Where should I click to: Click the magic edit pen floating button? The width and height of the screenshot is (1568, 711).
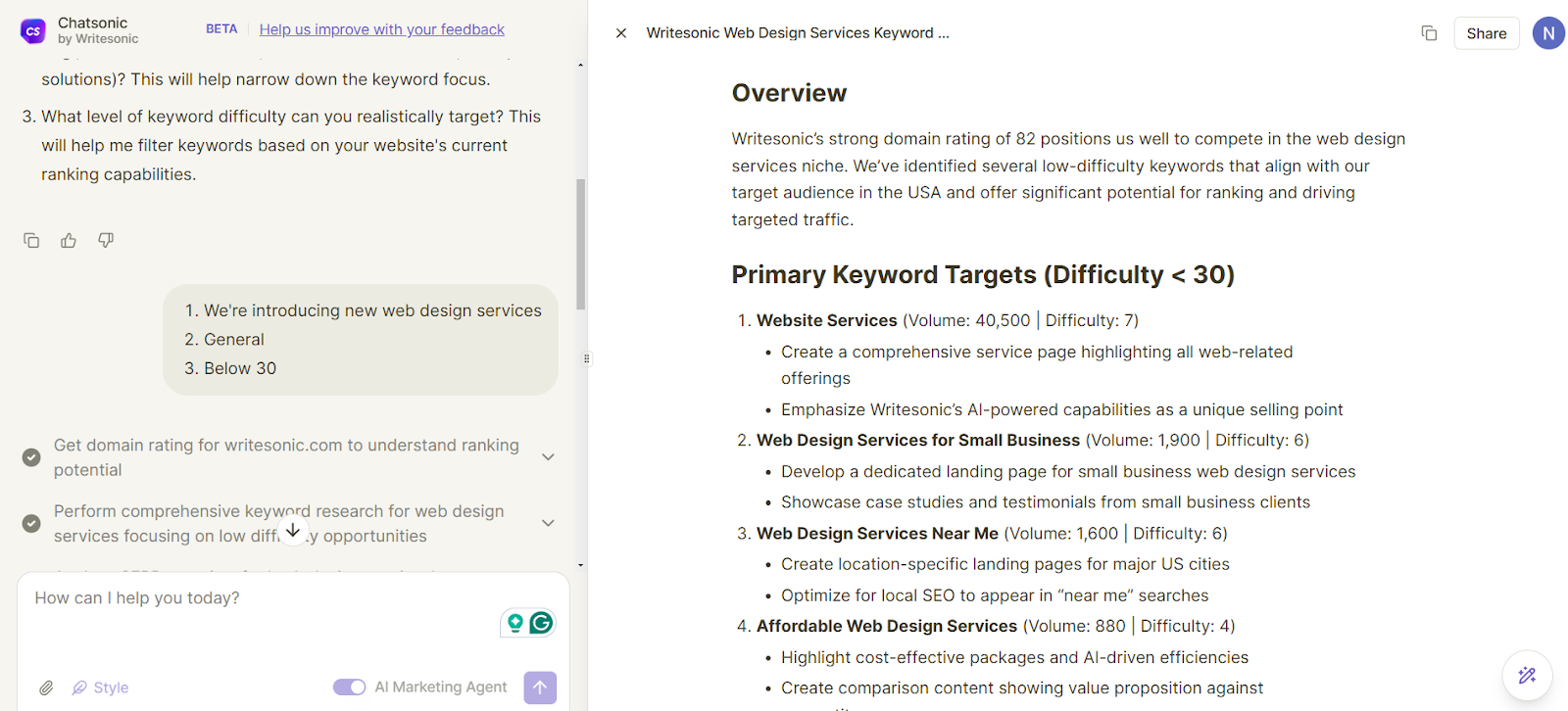point(1527,675)
